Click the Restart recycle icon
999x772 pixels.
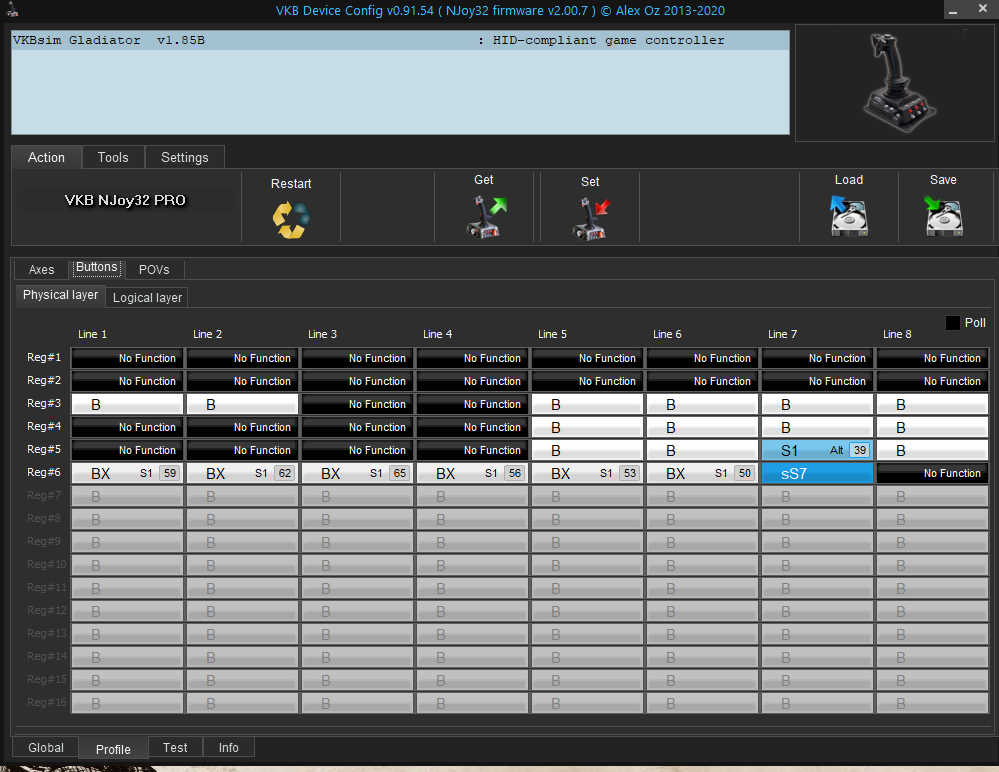pos(291,220)
